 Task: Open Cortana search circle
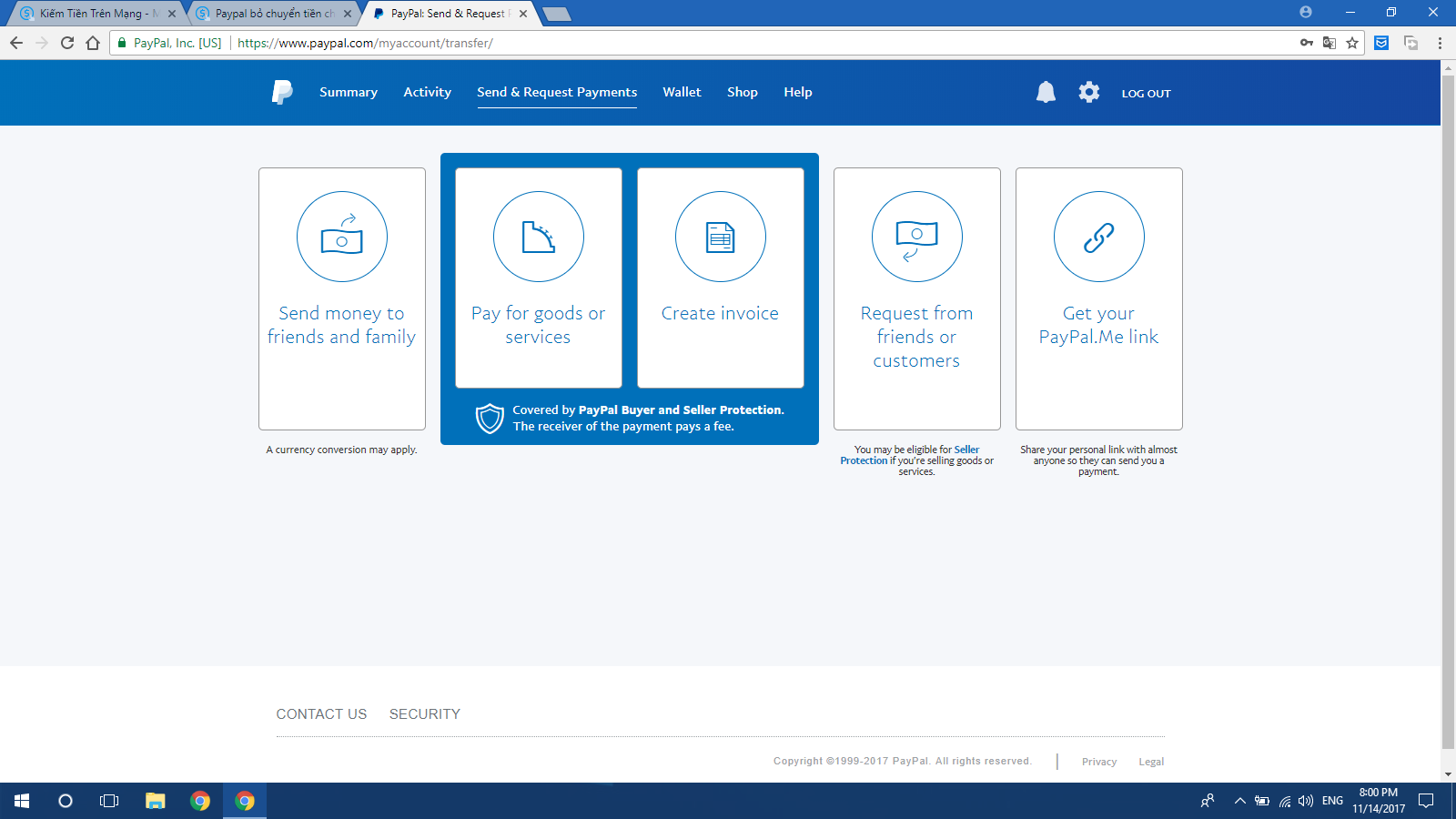(66, 801)
